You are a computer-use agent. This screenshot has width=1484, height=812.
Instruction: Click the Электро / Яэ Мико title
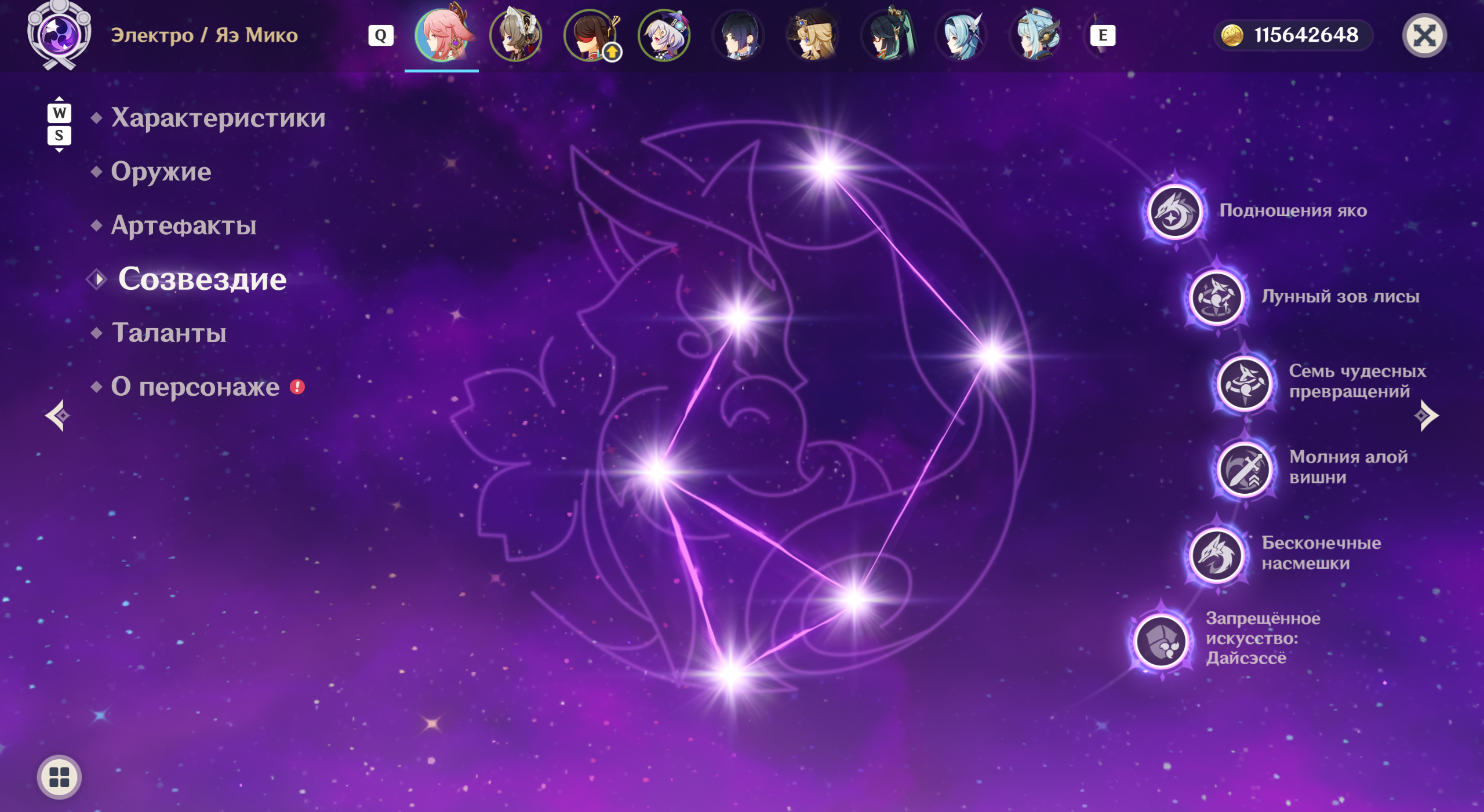pyautogui.click(x=204, y=35)
